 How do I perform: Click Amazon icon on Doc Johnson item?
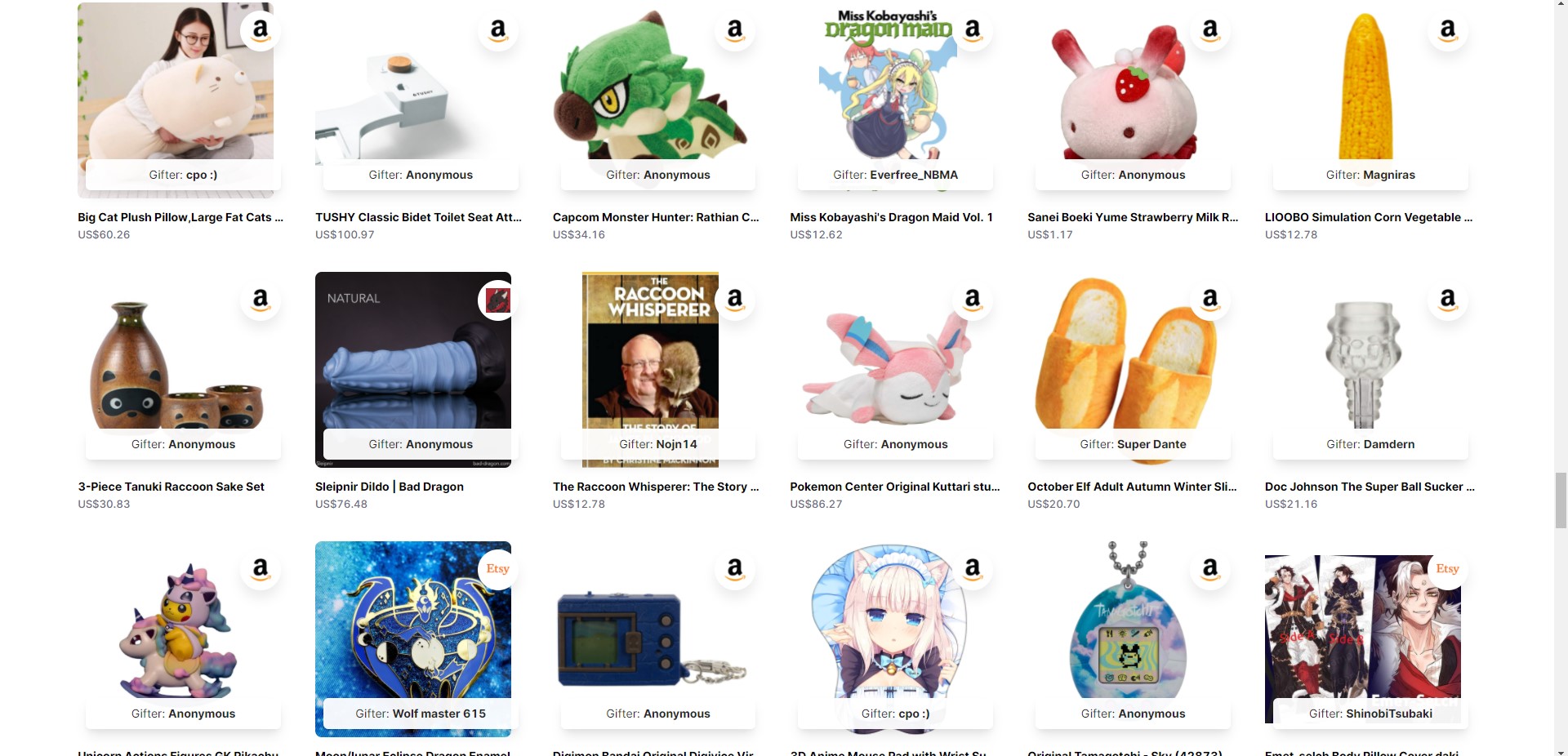(x=1448, y=300)
